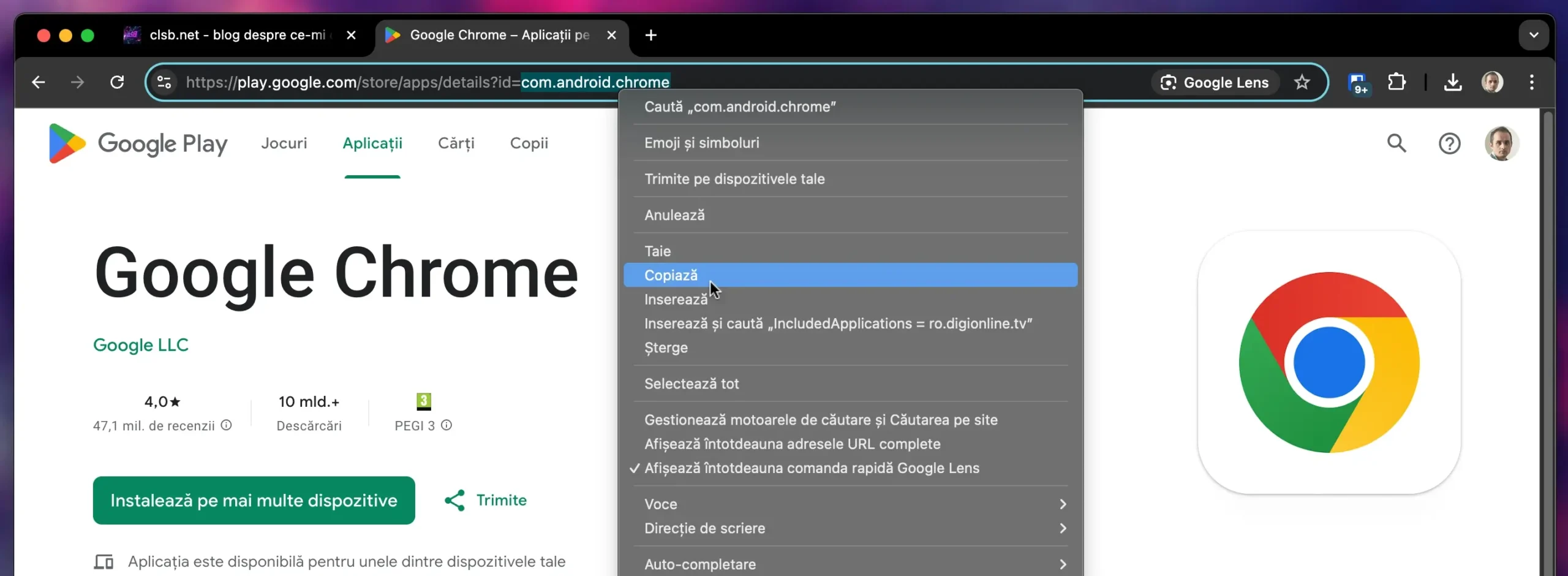Choose Caută „com.android.chrome” from context menu
The height and width of the screenshot is (576, 1568).
tap(851, 107)
